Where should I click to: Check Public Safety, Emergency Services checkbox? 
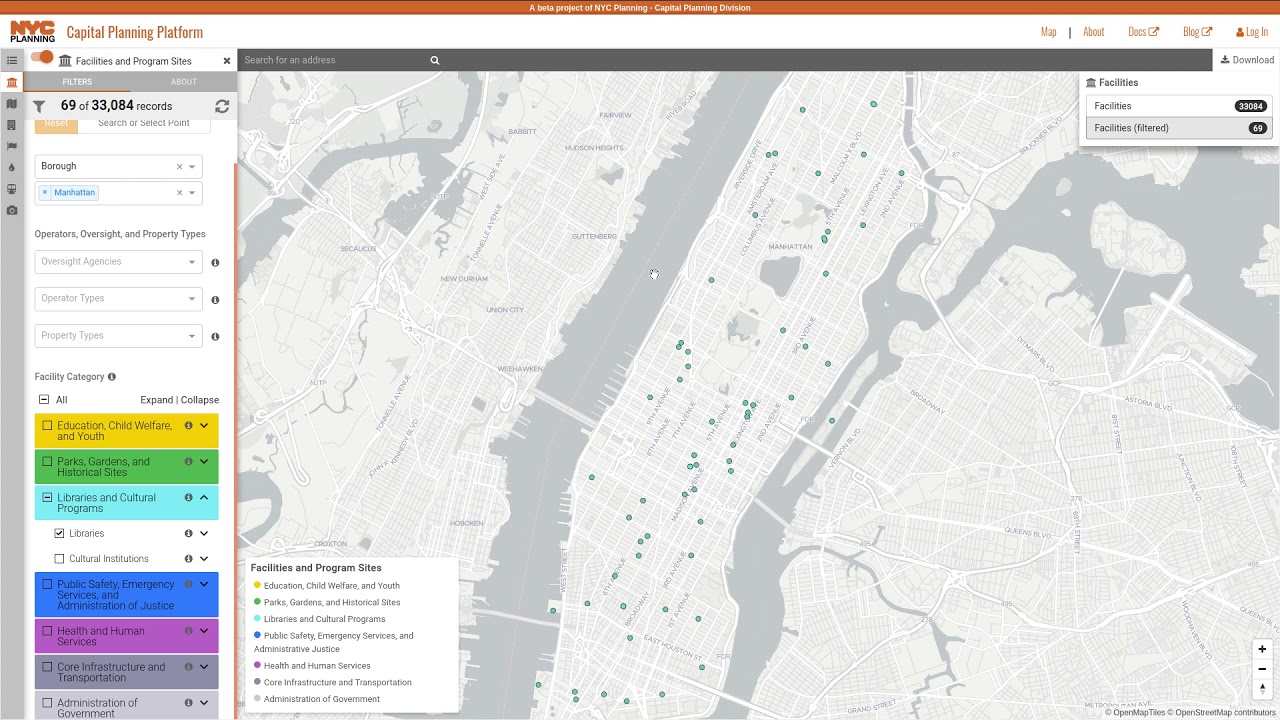pos(47,585)
